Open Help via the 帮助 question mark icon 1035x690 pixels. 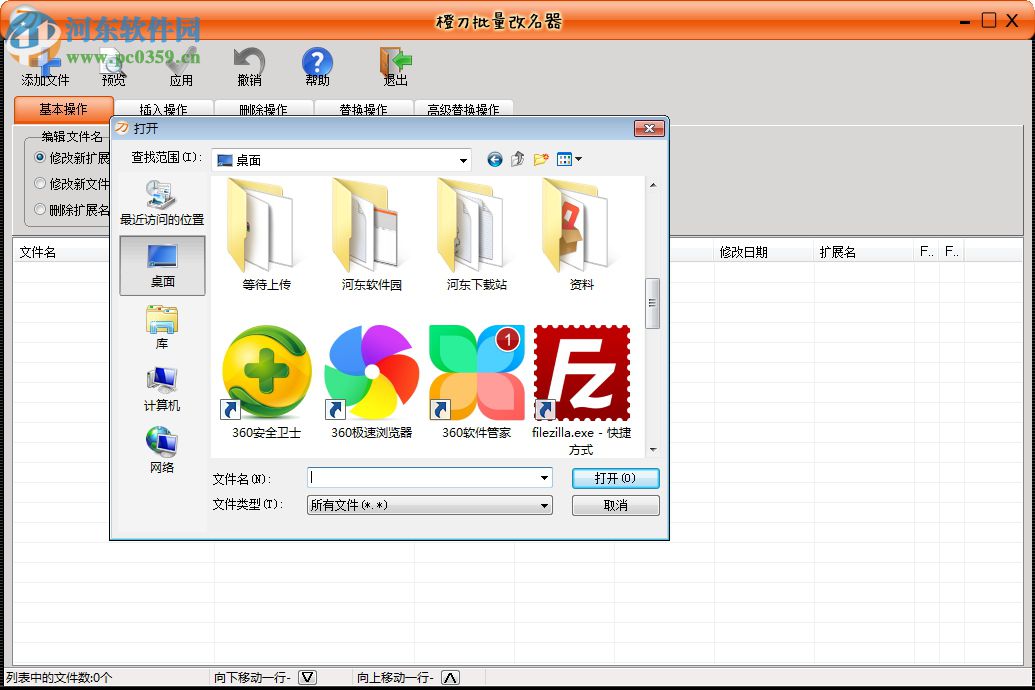316,62
